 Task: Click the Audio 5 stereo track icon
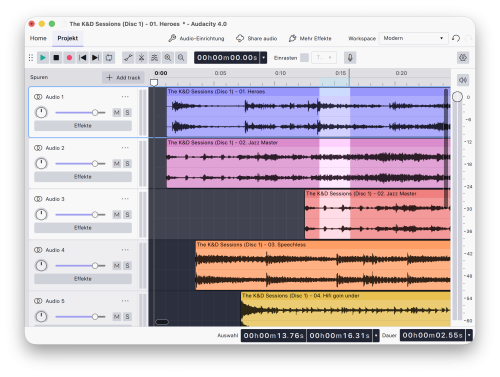tap(38, 301)
